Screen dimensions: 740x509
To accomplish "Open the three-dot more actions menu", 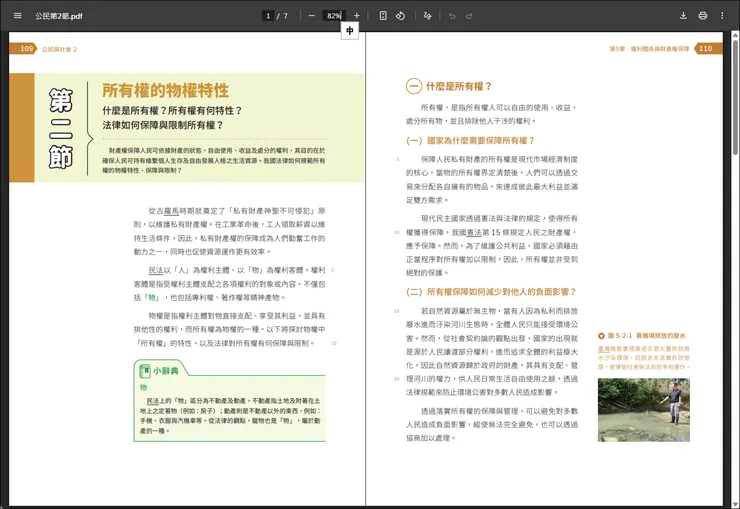I will pos(722,16).
